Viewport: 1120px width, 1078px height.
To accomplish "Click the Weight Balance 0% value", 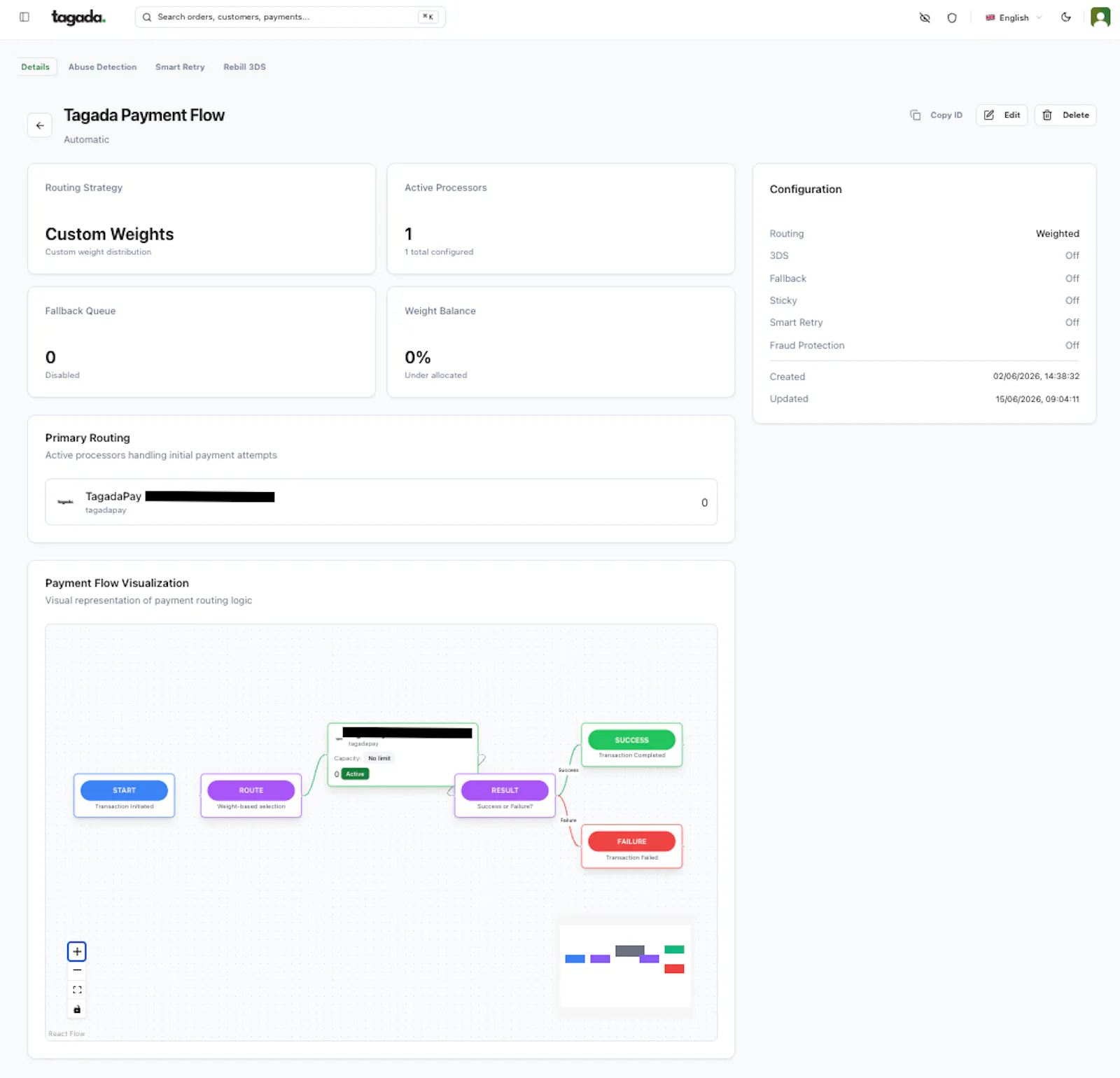I will [x=418, y=358].
